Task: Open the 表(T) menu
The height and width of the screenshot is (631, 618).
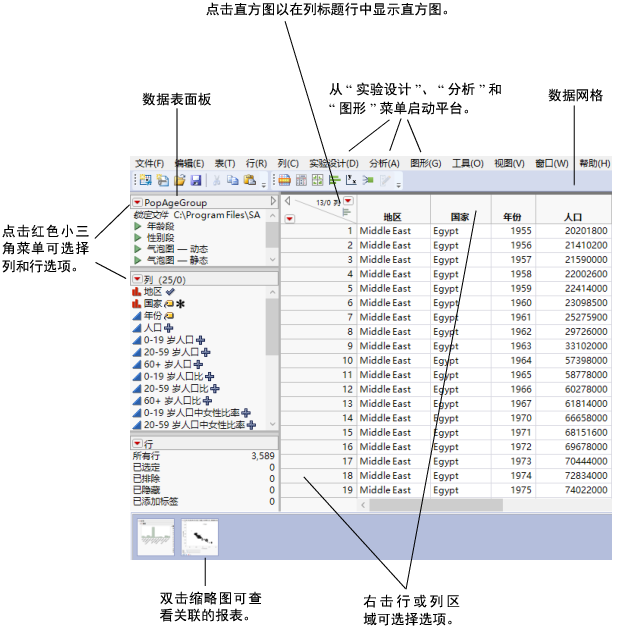Action: pyautogui.click(x=225, y=163)
